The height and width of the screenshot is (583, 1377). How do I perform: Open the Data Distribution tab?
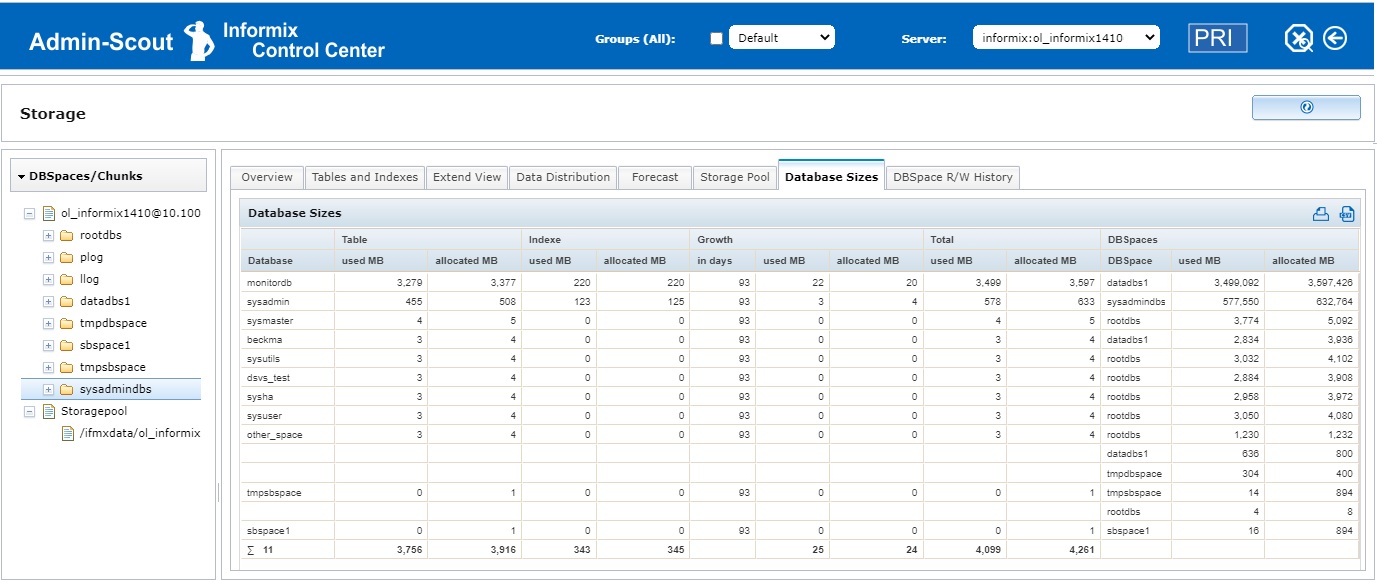[563, 177]
